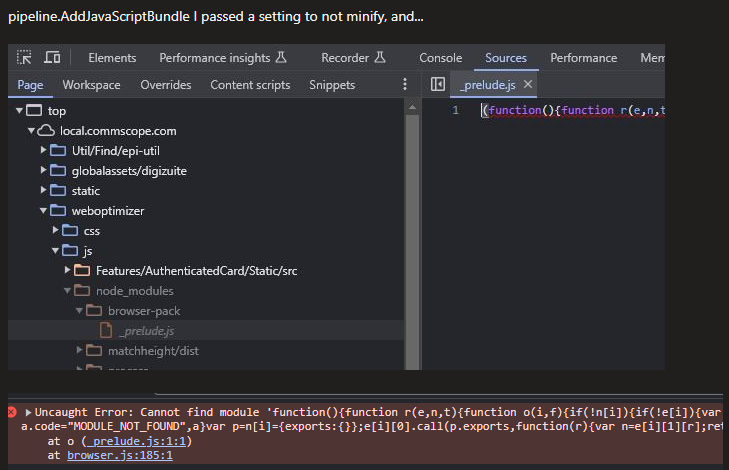
Task: Select the Workspace sub-tab
Action: coord(91,85)
